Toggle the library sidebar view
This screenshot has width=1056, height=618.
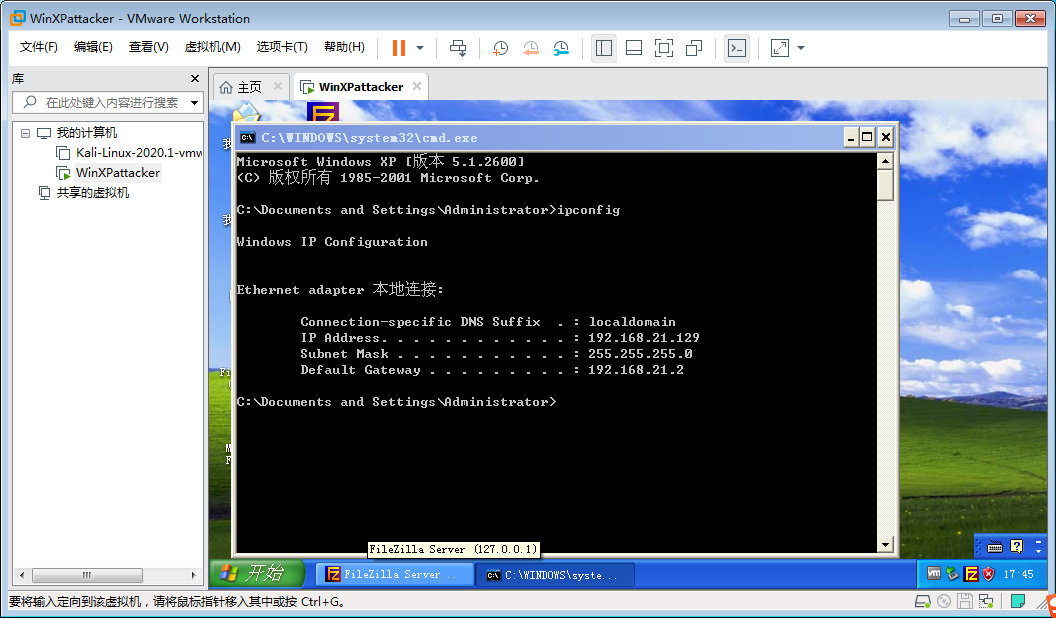(604, 48)
